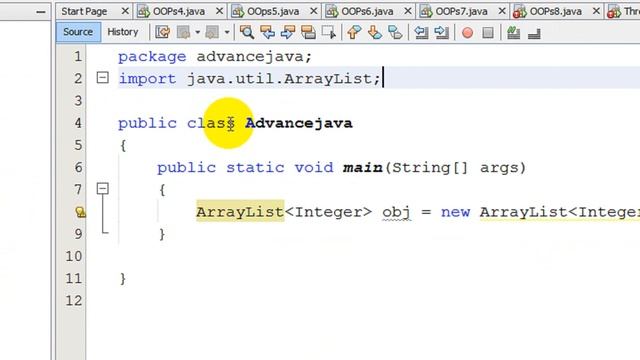Open the Back history dropdown arrow
640x360 pixels.
pos(198,32)
